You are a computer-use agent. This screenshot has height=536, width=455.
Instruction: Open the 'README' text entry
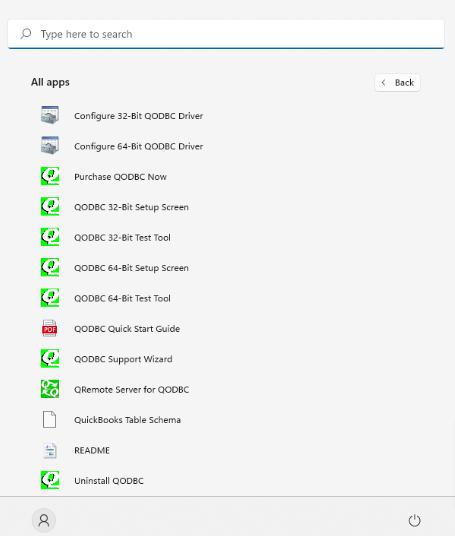click(92, 451)
